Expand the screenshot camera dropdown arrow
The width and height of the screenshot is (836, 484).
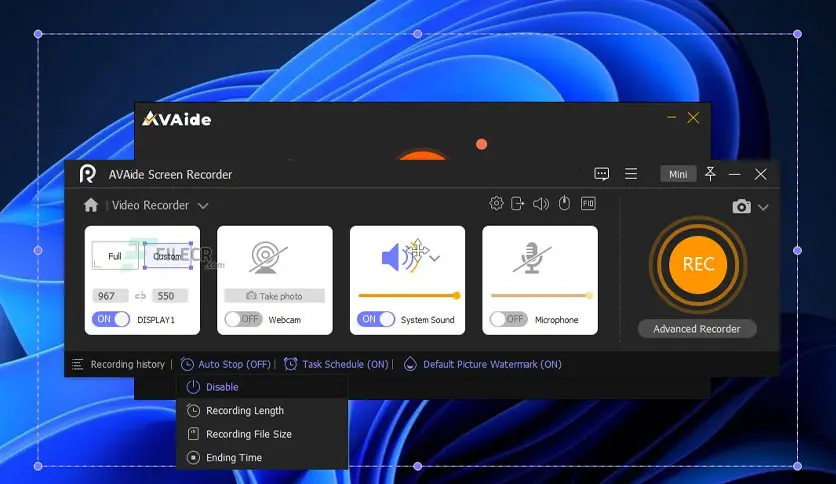pyautogui.click(x=763, y=207)
